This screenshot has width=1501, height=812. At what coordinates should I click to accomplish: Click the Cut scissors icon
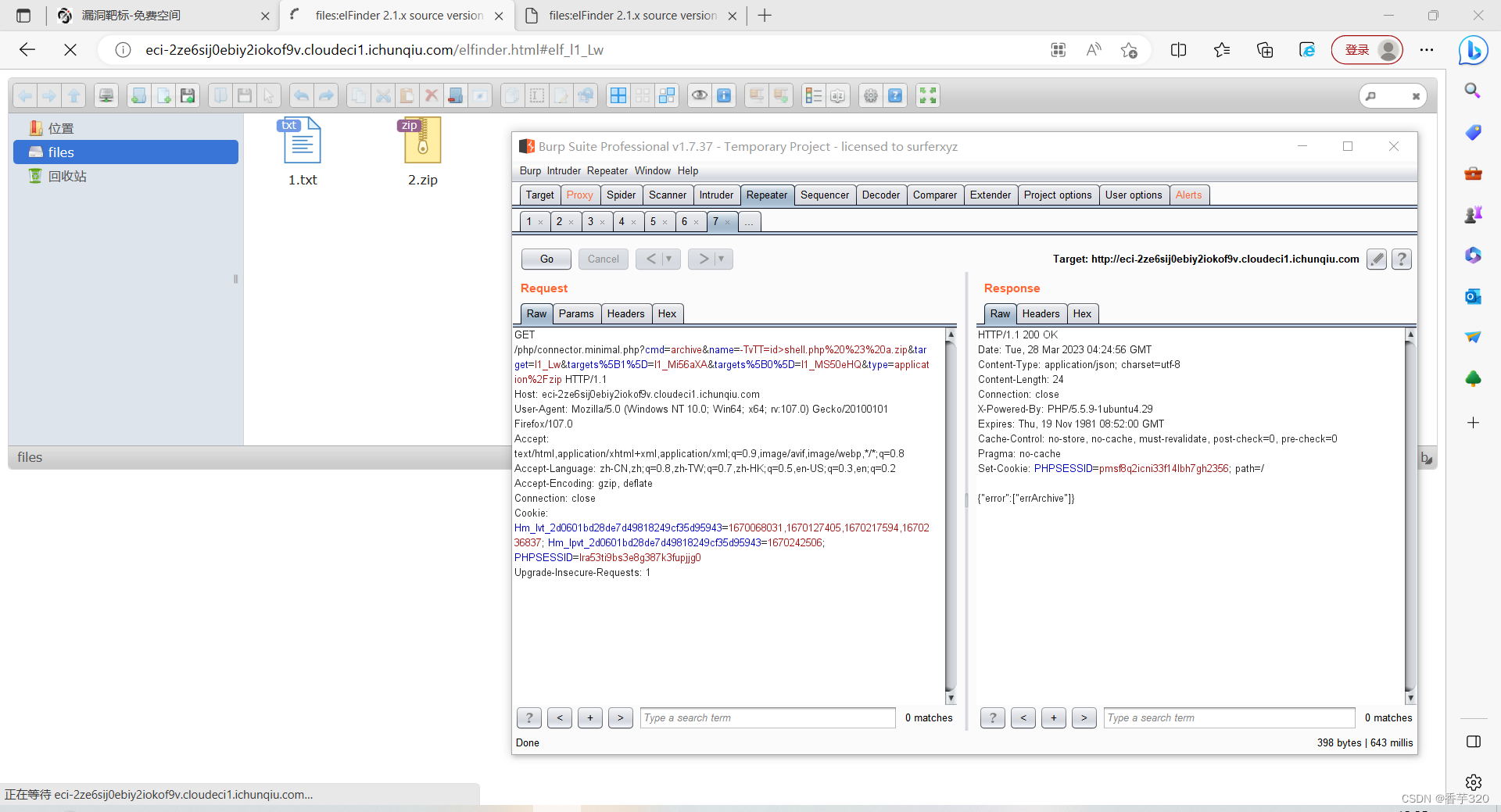pyautogui.click(x=383, y=95)
